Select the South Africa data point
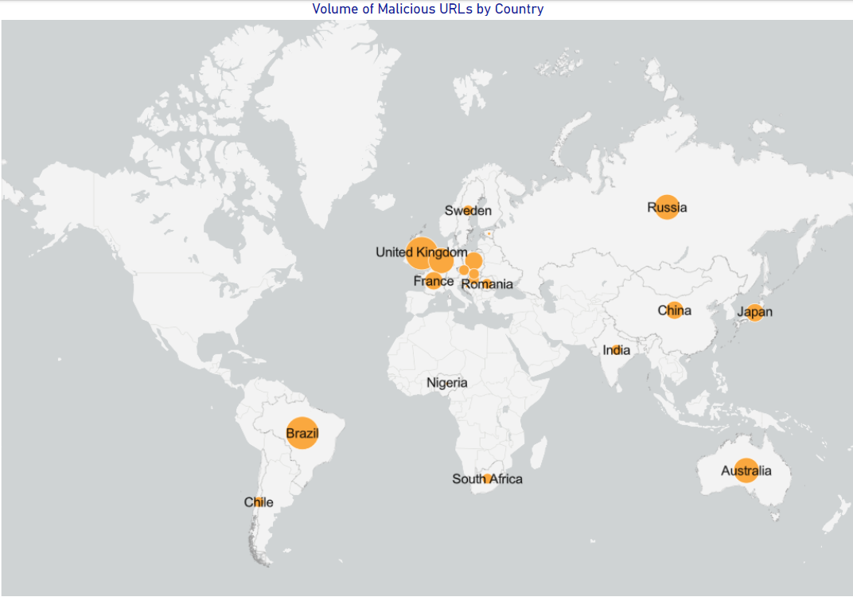853x597 pixels. [488, 479]
